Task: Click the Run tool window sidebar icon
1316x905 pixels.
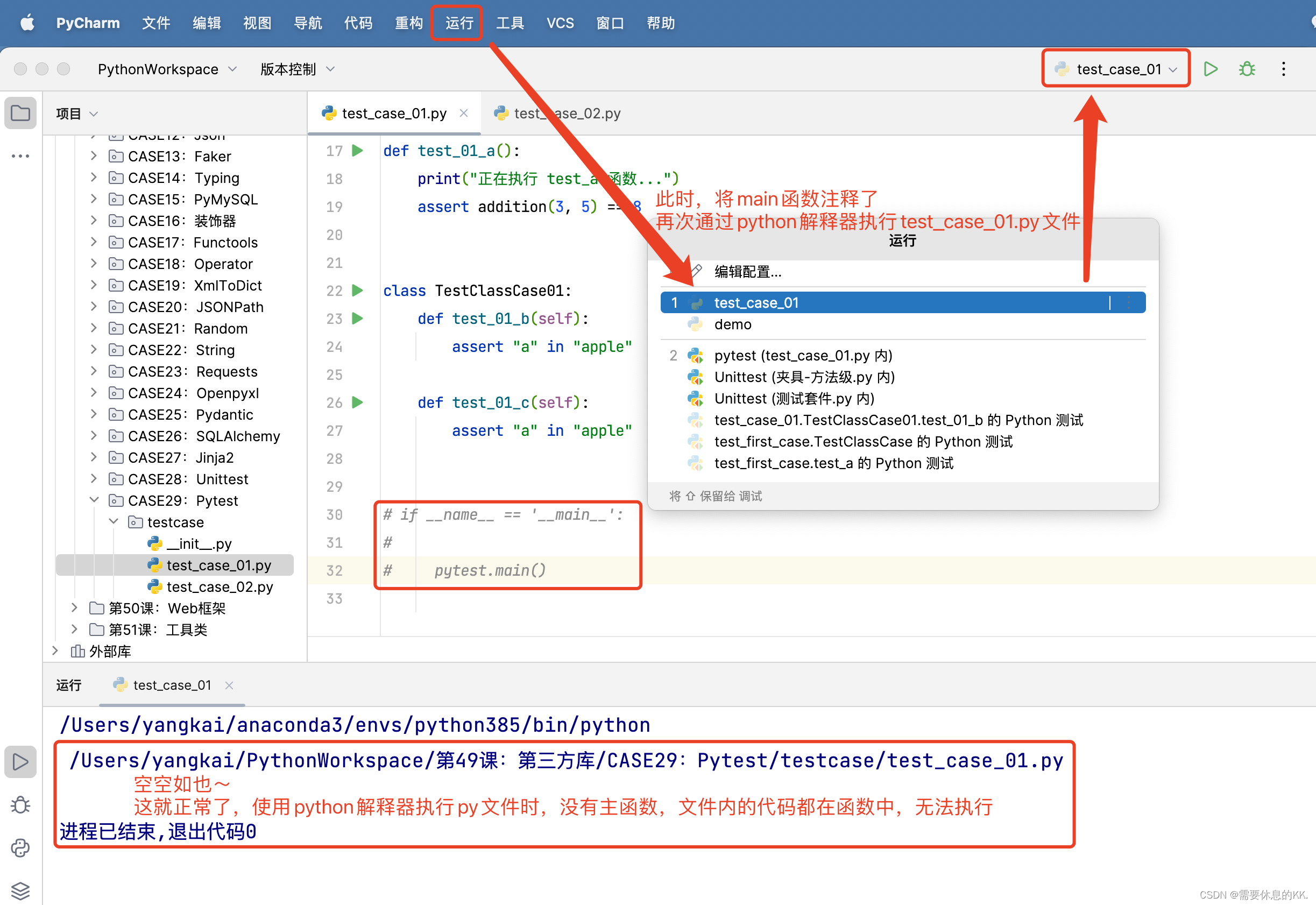Action: coord(20,761)
